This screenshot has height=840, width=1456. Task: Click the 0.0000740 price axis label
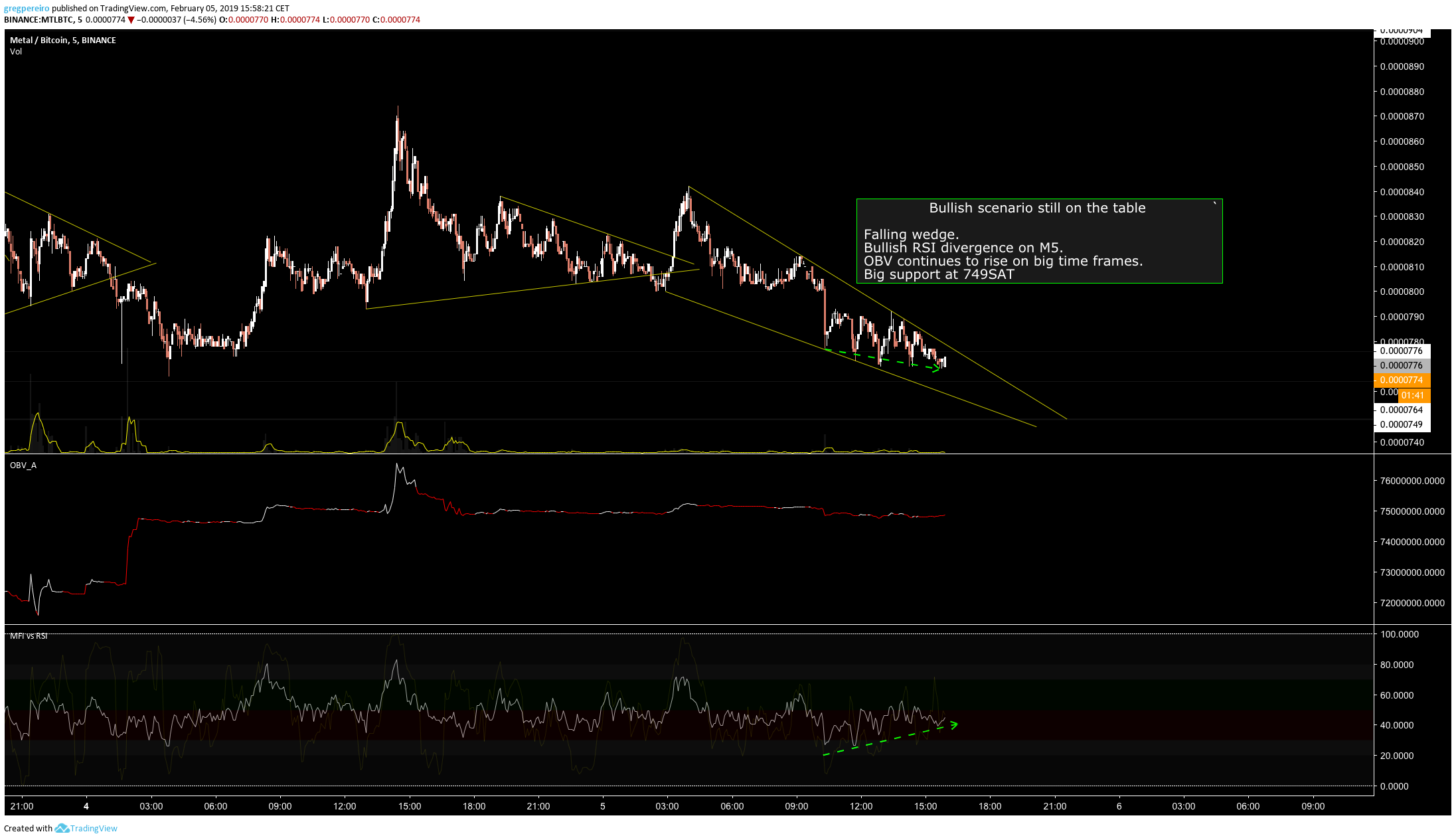coord(1402,443)
